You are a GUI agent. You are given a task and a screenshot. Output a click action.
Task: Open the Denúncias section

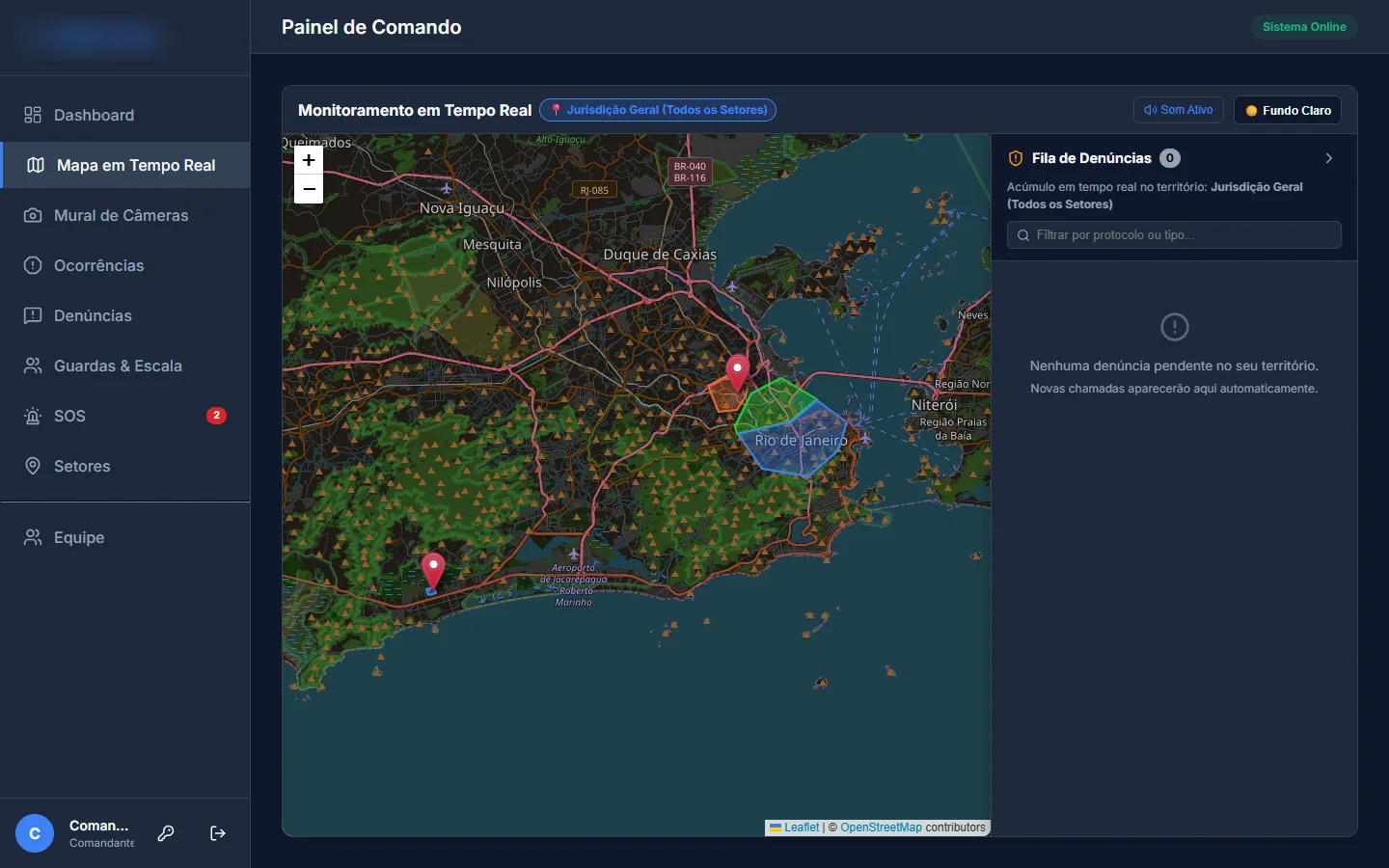pos(125,315)
